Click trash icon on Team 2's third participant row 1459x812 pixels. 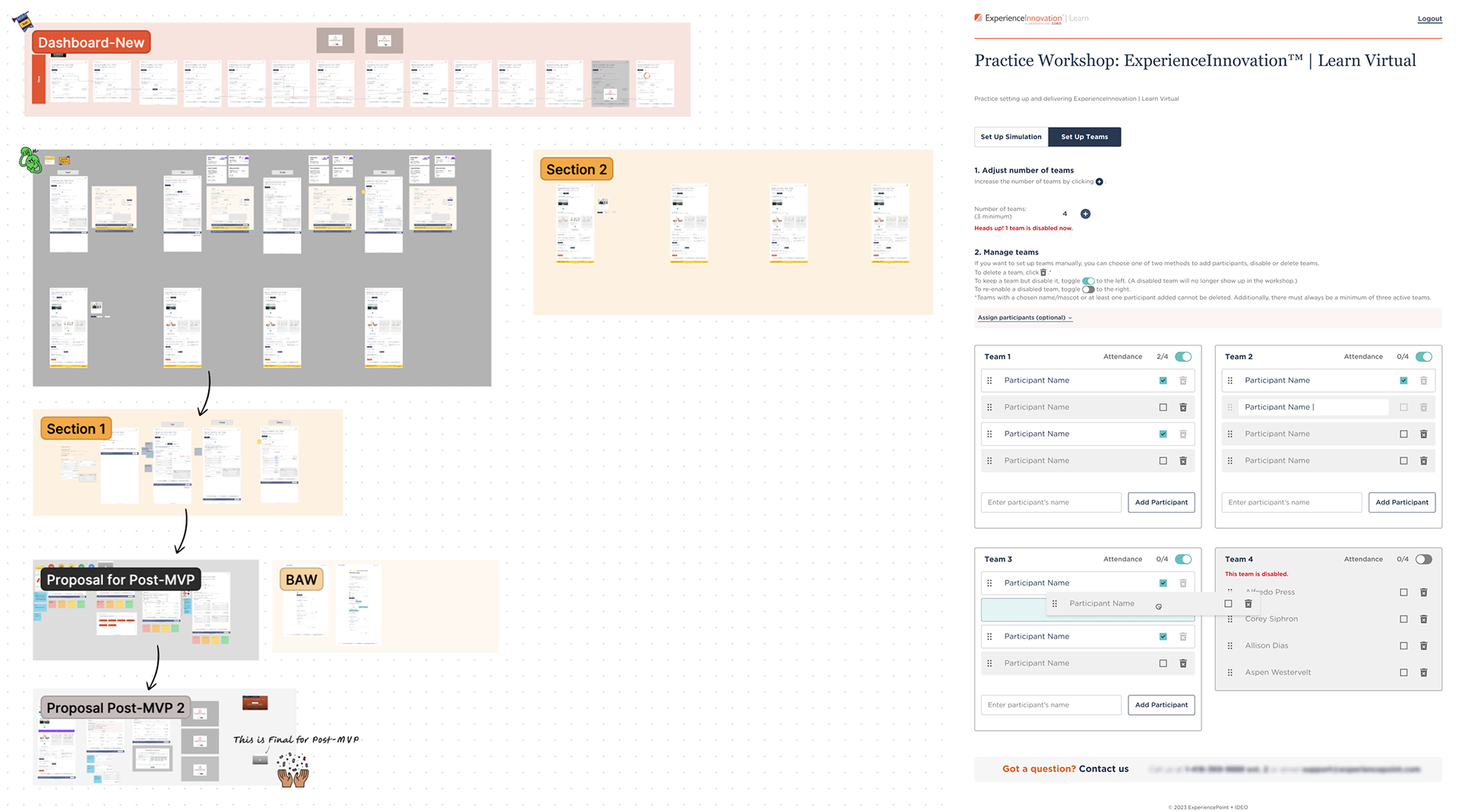click(1424, 434)
